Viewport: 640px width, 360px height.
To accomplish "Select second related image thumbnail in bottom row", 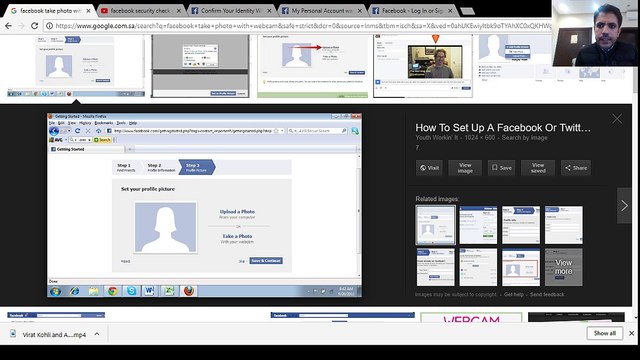I will 478,267.
